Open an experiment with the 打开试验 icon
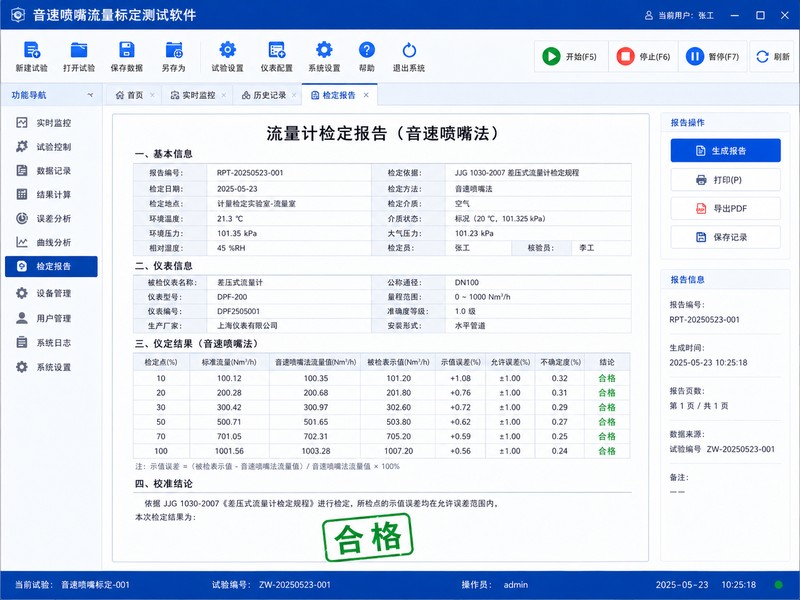Viewport: 800px width, 600px height. point(79,50)
